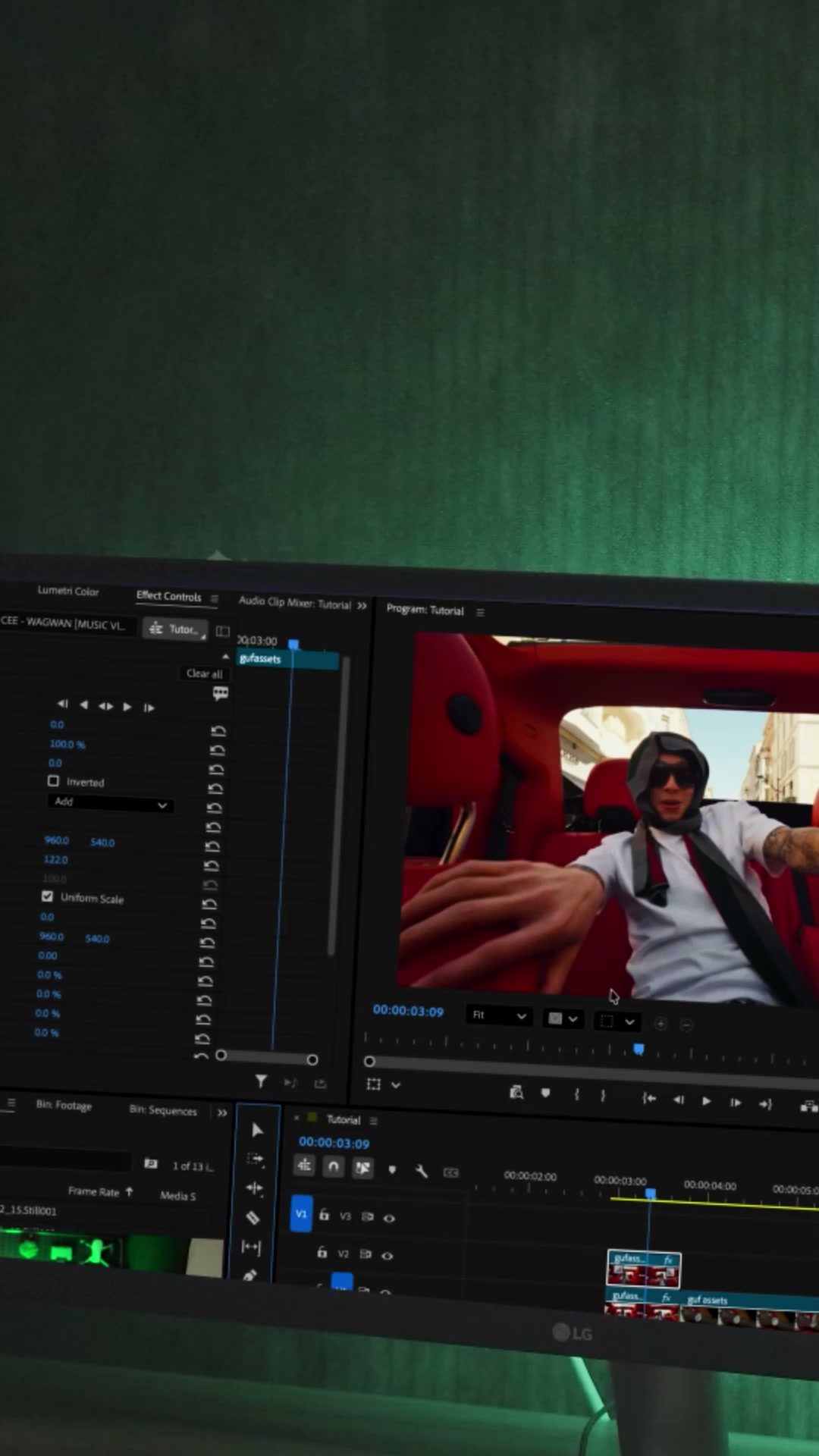Click Add Marker in Program monitor
This screenshot has width=819, height=1456.
coord(545,1093)
